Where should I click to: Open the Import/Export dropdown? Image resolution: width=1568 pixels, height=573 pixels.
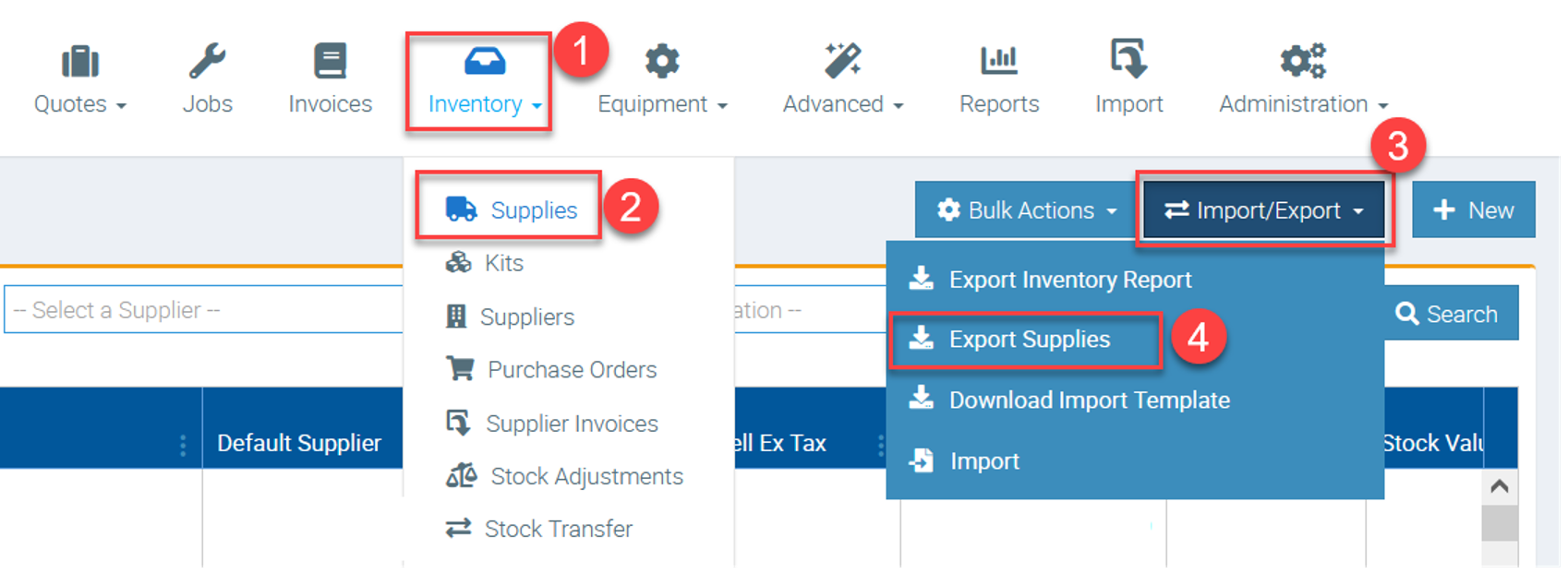[x=1263, y=210]
